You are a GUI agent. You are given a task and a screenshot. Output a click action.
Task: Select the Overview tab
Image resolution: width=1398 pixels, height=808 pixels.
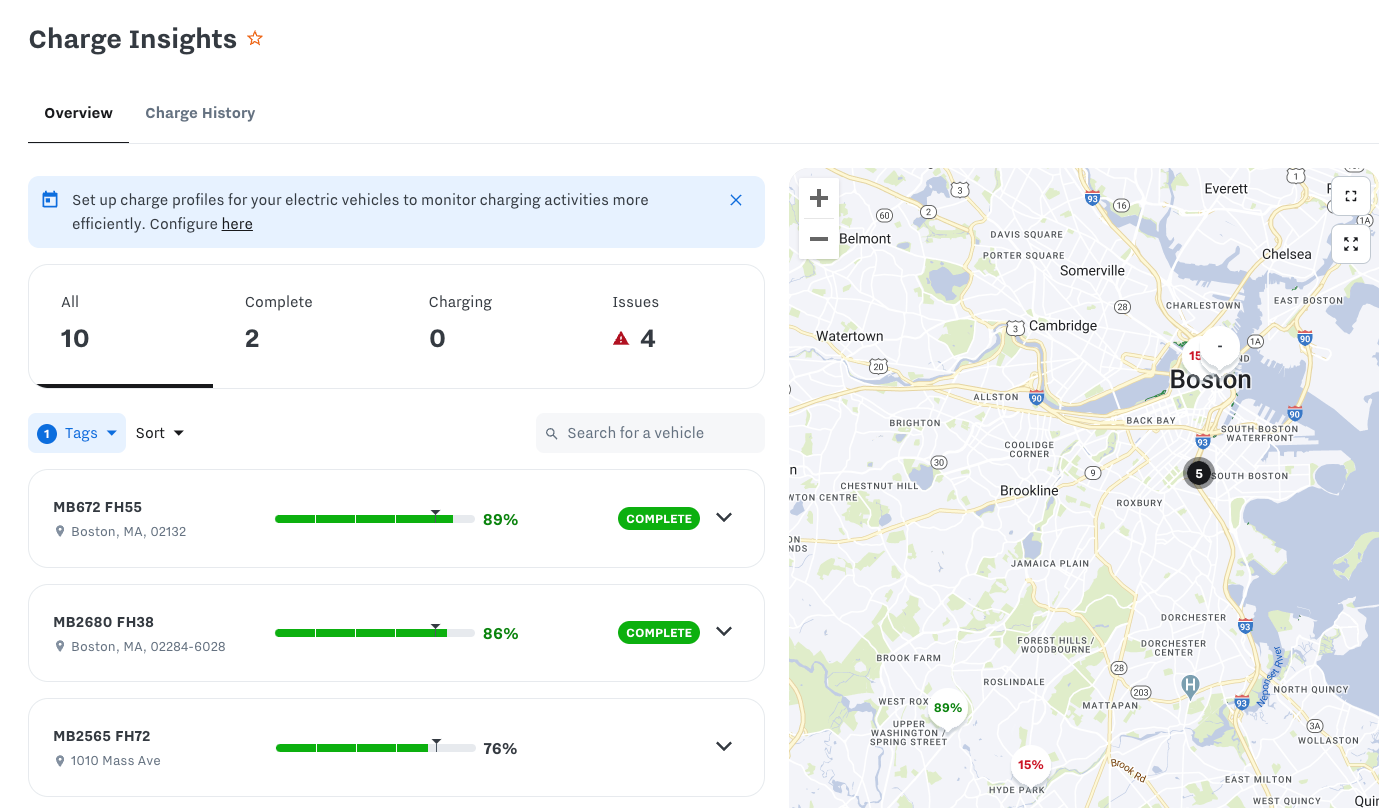pyautogui.click(x=78, y=112)
